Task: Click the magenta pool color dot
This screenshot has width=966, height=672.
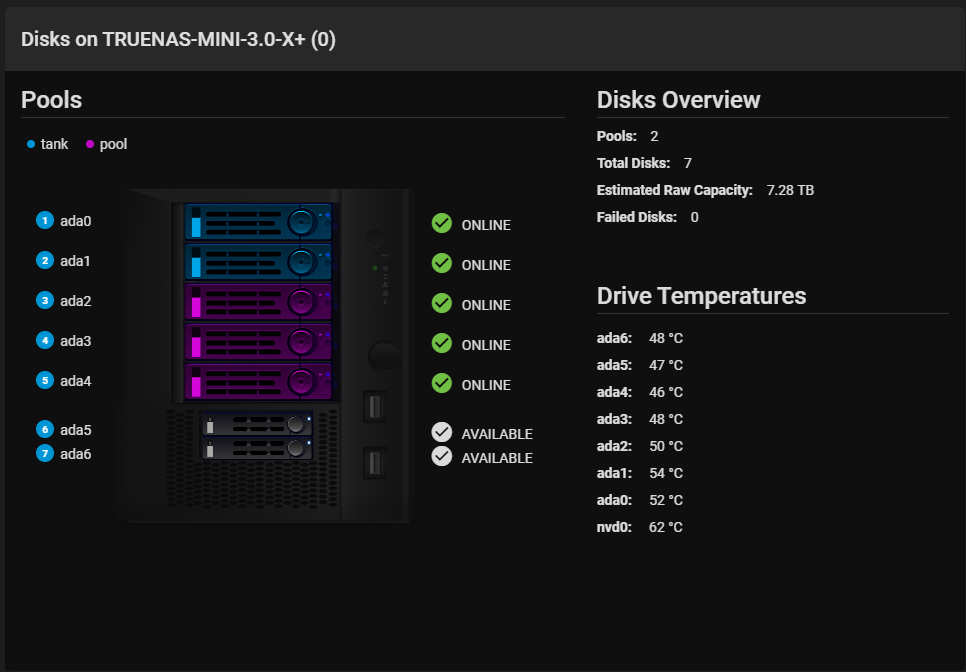Action: 90,144
